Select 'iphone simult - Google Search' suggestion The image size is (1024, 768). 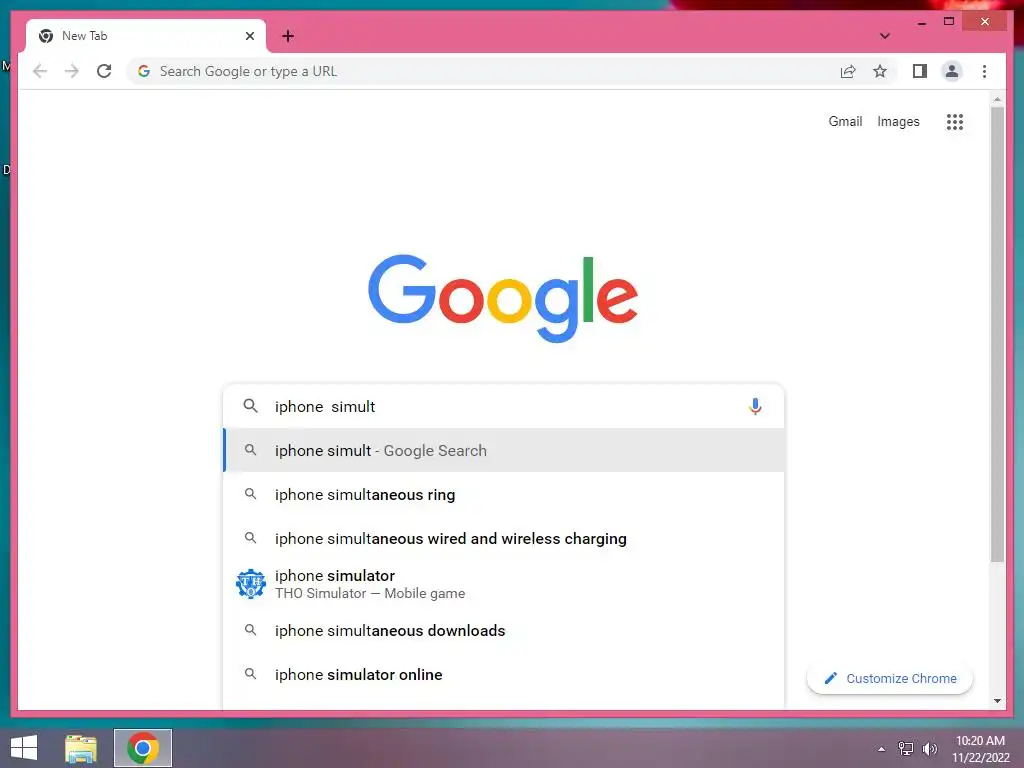pyautogui.click(x=504, y=451)
